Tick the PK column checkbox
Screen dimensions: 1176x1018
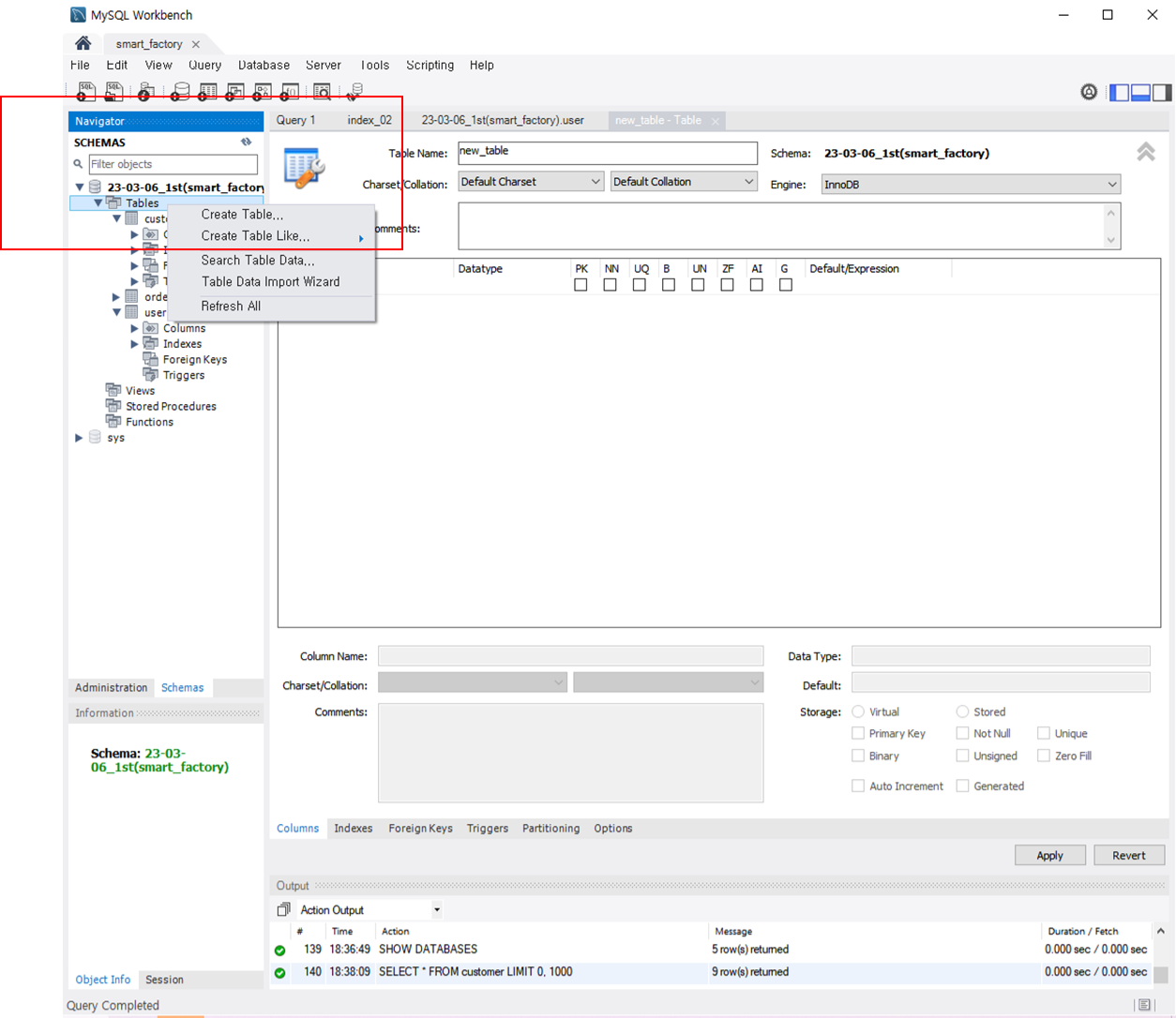pos(580,285)
